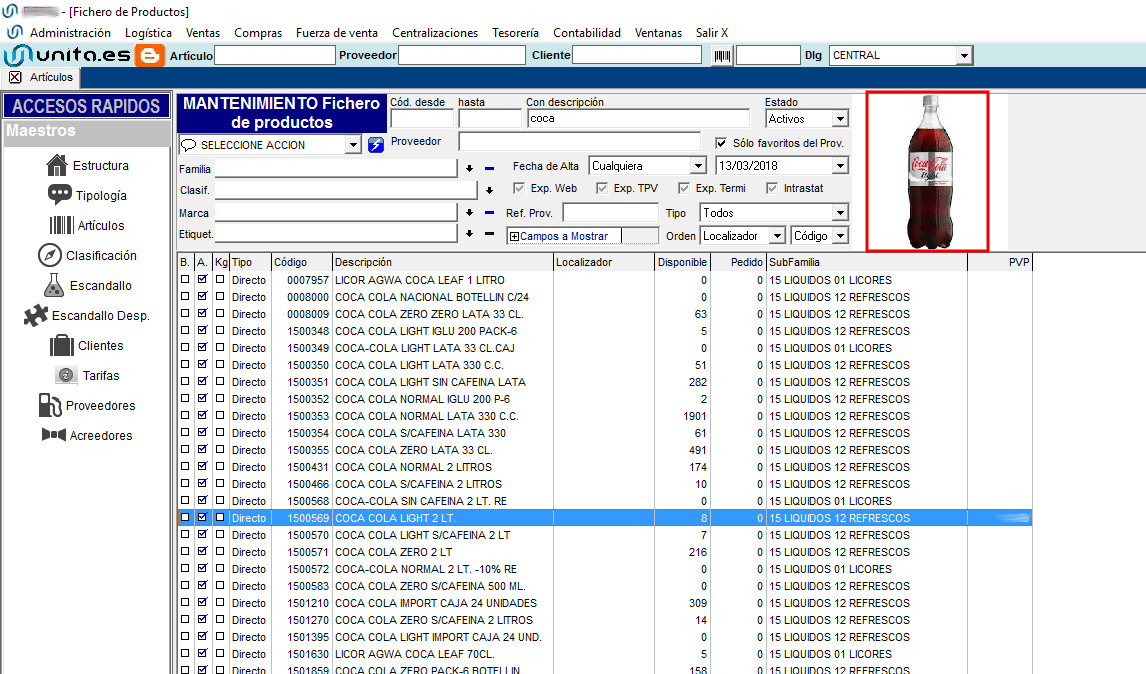Click the application icon in title bar

pyautogui.click(x=10, y=11)
